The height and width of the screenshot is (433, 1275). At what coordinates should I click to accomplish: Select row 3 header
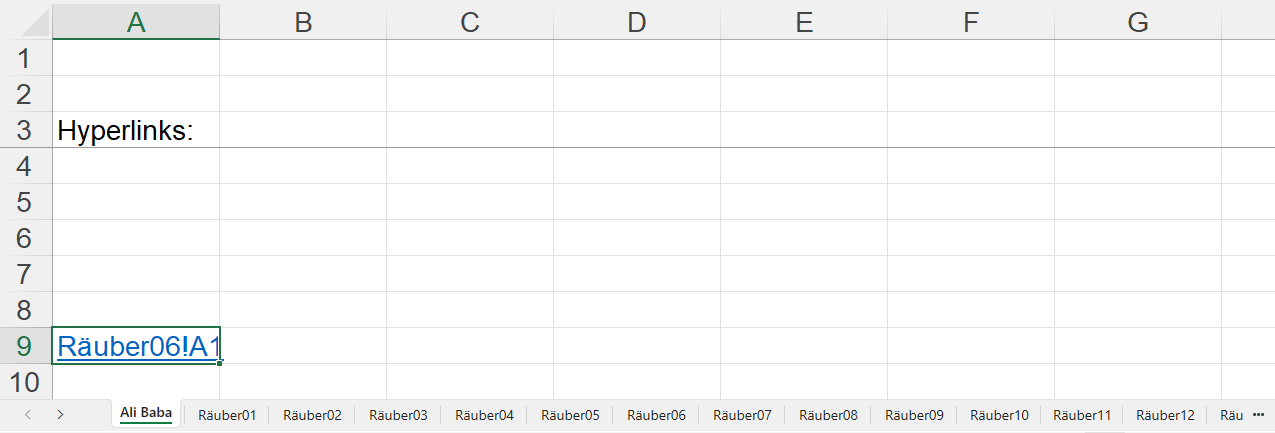[26, 130]
